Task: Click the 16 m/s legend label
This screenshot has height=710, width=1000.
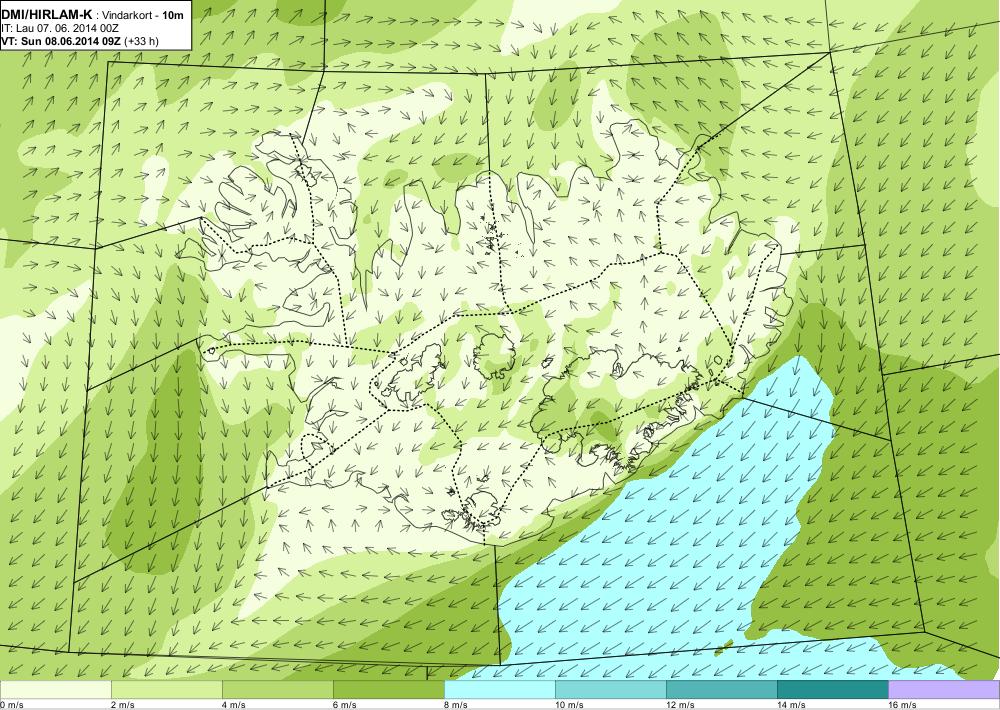Action: point(902,705)
